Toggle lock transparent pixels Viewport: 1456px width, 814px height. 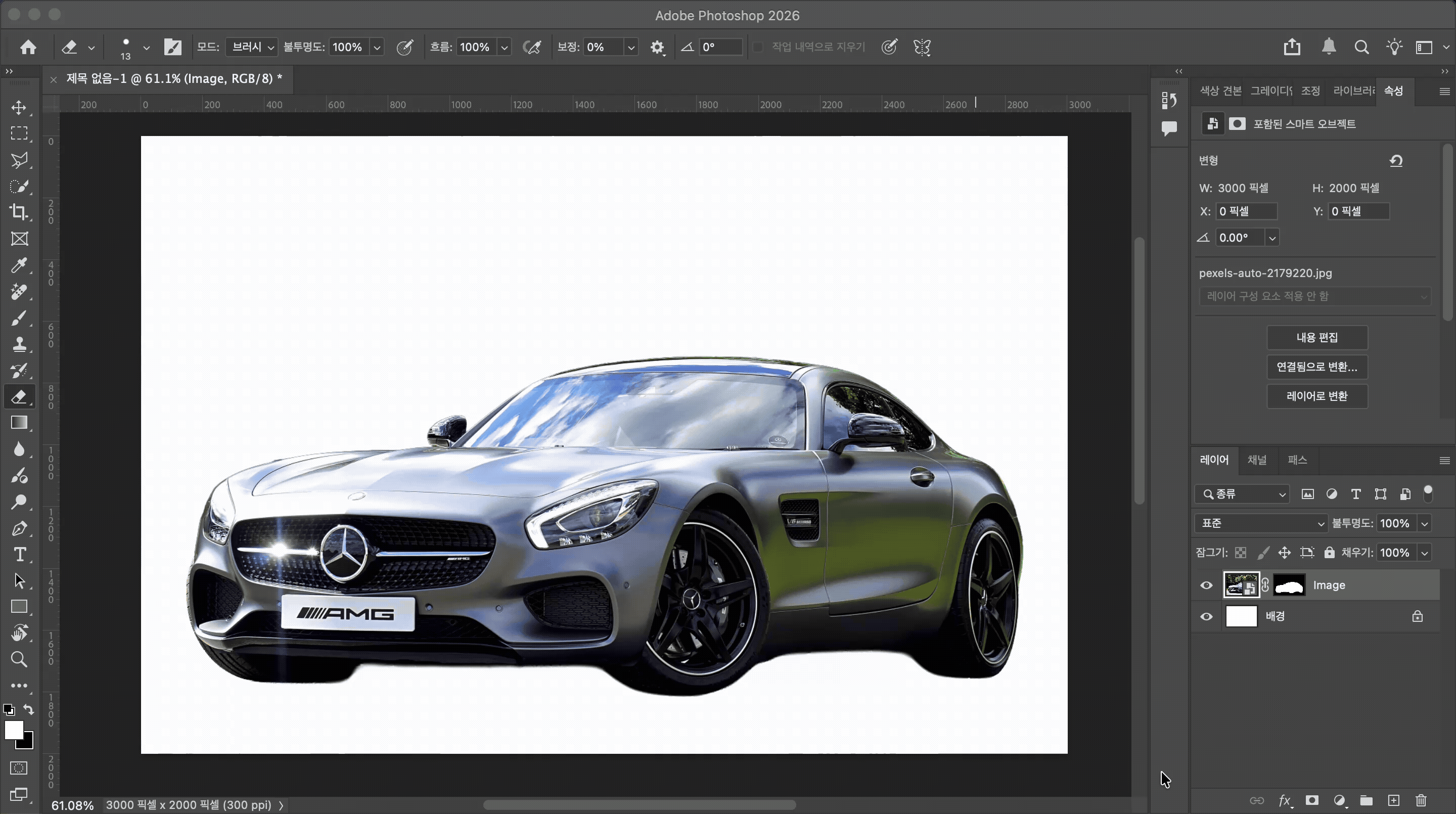click(1241, 553)
